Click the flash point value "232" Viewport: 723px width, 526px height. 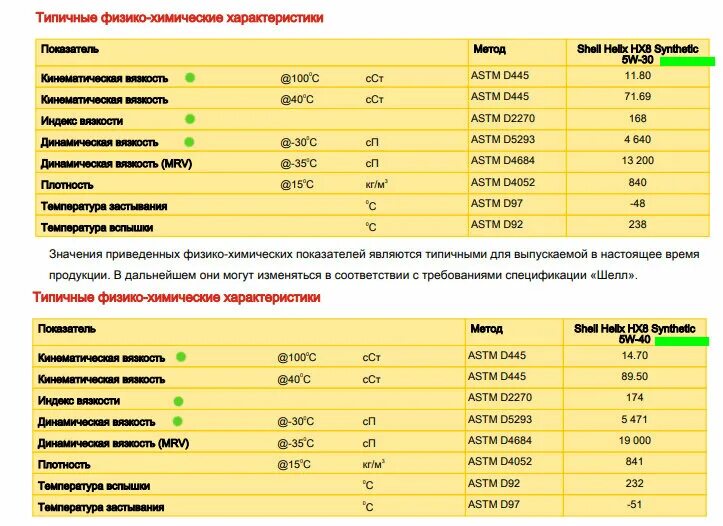[x=634, y=484]
